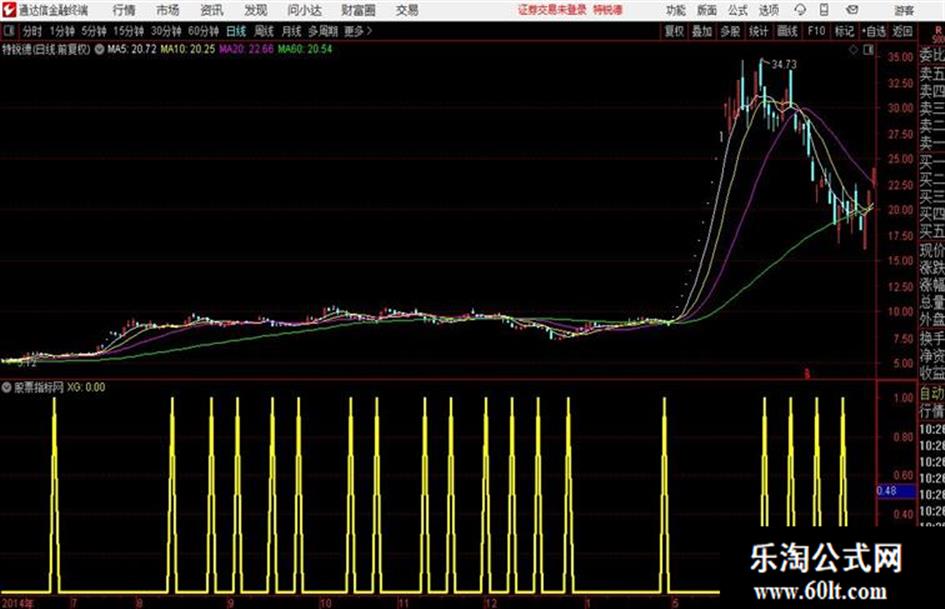Click the 游客 user label
945x609 pixels.
coord(904,10)
